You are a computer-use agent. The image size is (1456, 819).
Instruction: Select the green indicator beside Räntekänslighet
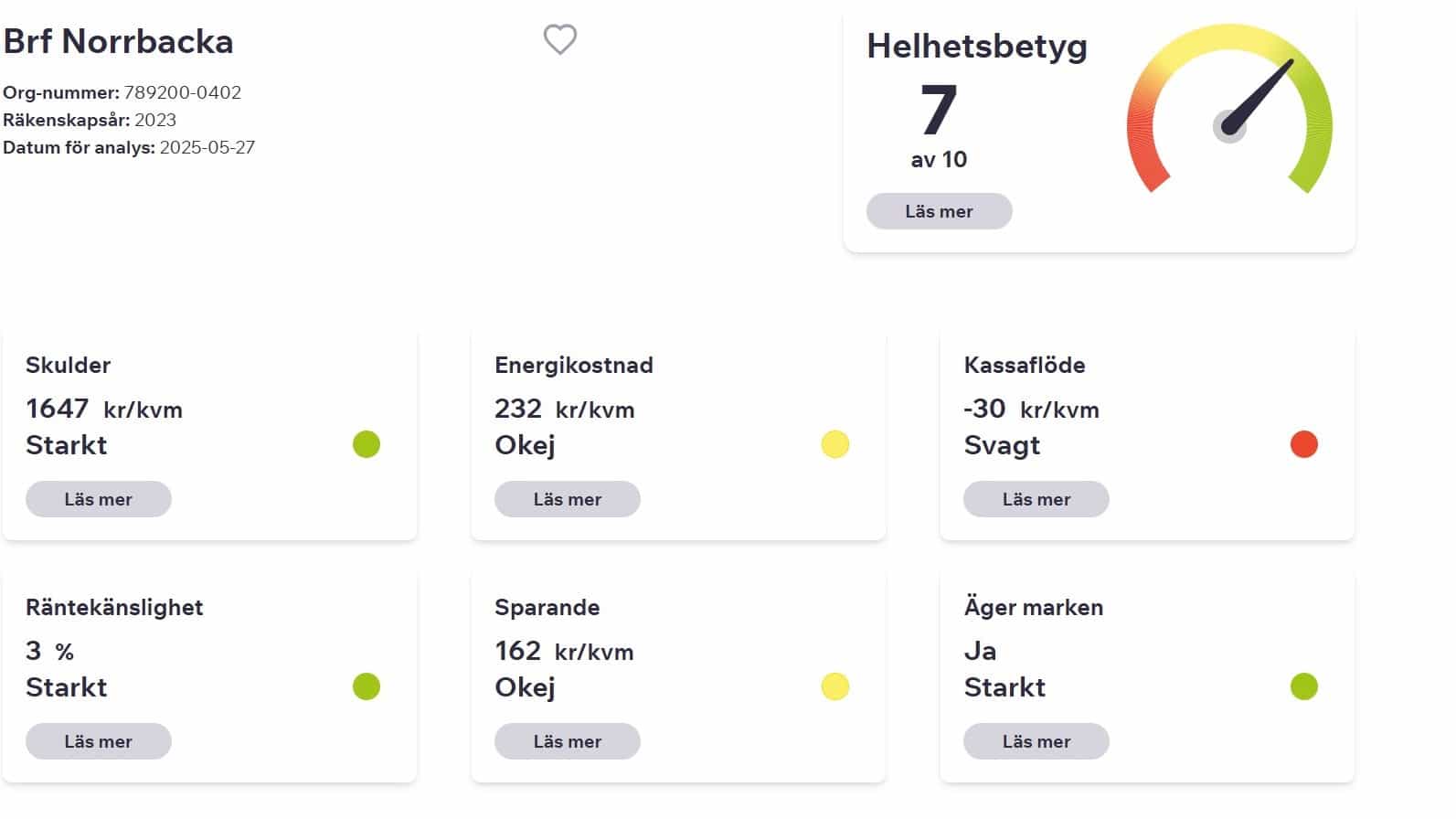tap(366, 686)
